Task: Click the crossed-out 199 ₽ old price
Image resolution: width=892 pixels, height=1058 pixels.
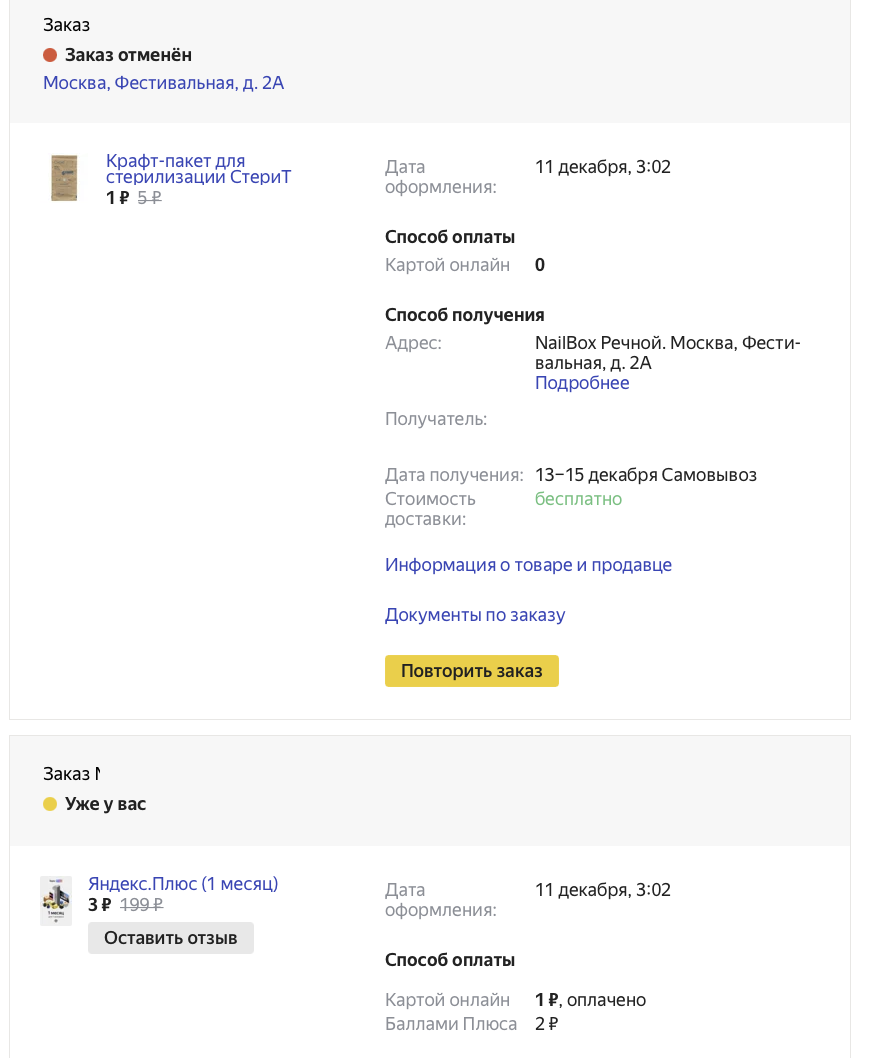Action: pyautogui.click(x=142, y=904)
